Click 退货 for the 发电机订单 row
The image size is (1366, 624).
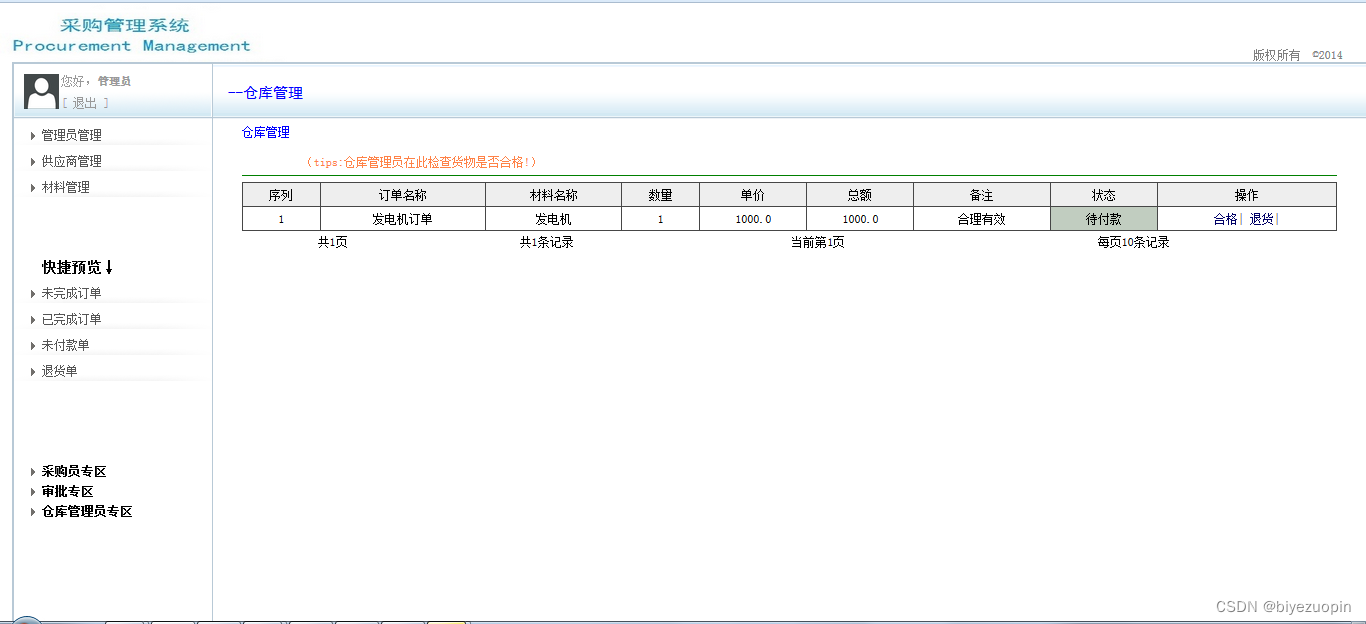pyautogui.click(x=1261, y=219)
